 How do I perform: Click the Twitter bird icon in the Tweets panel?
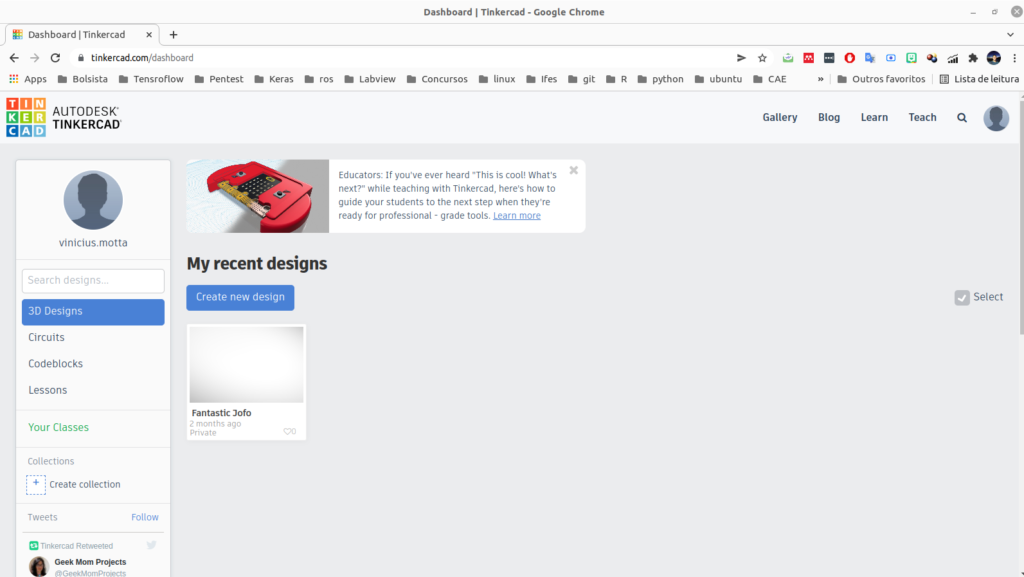[152, 545]
